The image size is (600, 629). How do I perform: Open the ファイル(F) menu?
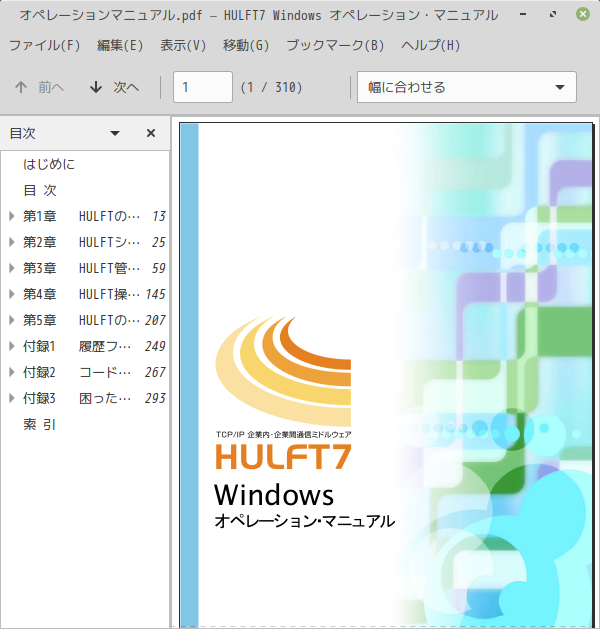click(45, 45)
